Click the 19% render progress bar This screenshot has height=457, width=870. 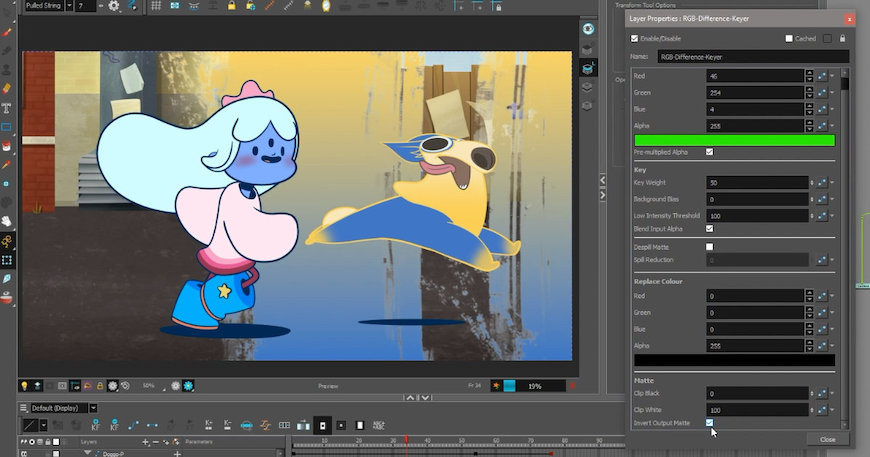(x=534, y=386)
